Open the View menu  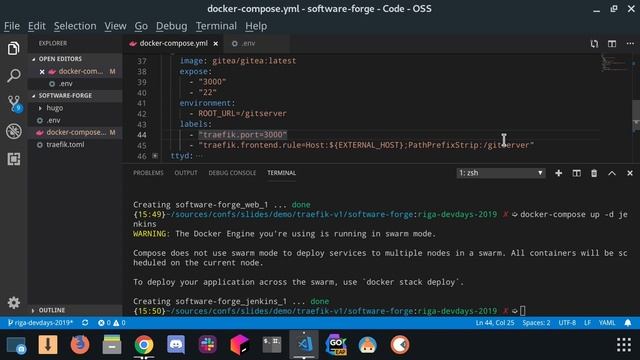[116, 26]
